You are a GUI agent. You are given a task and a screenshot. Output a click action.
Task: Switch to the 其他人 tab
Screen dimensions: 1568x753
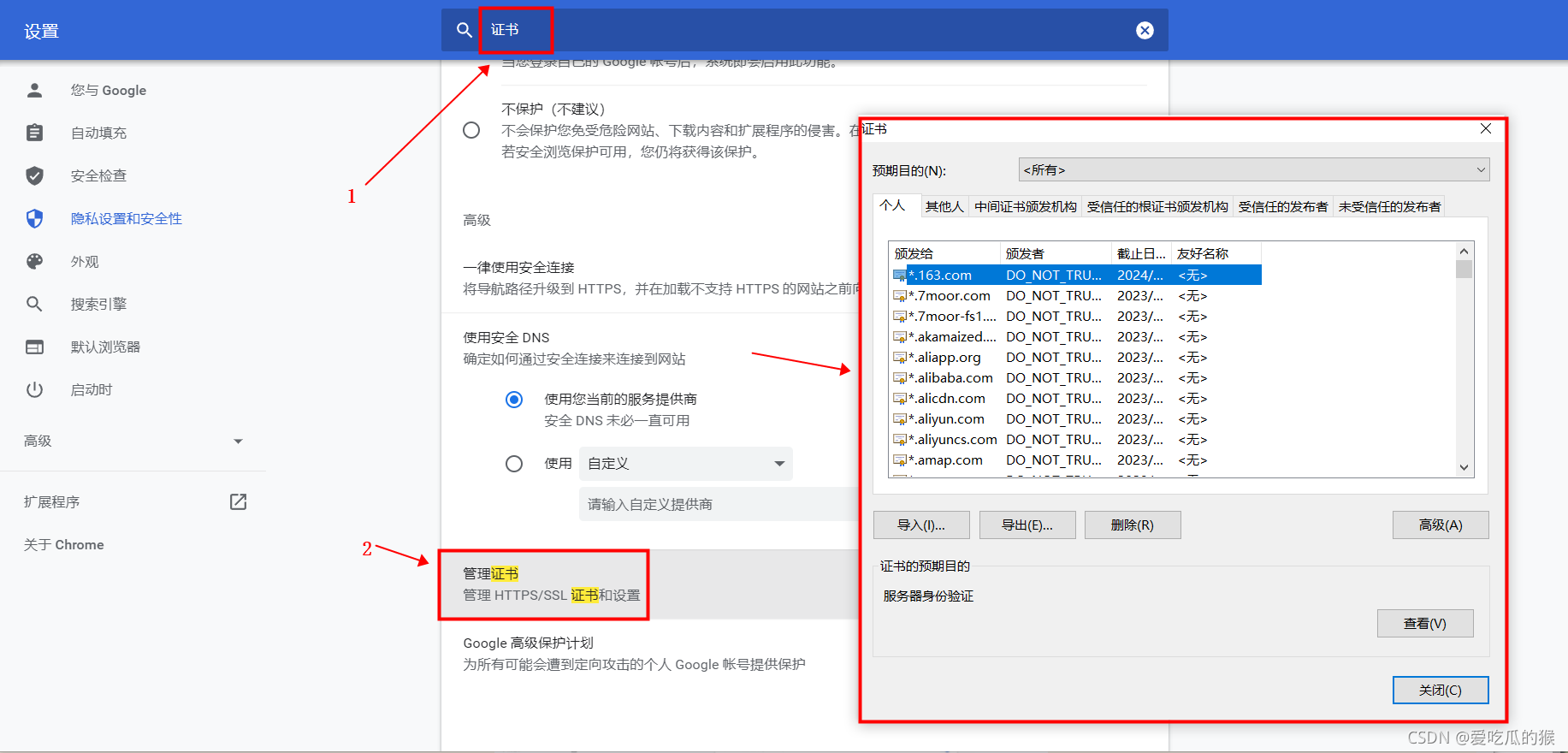point(944,206)
